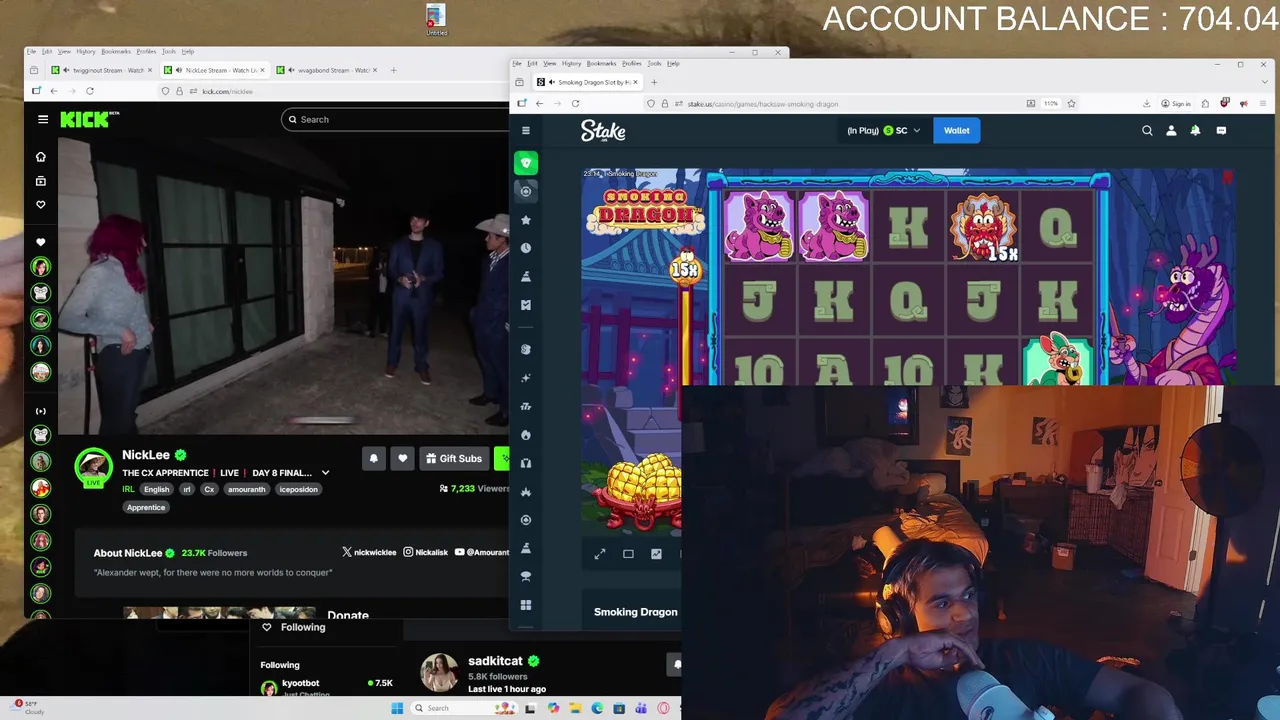Open Stake notifications bell
Image resolution: width=1280 pixels, height=720 pixels.
coord(1195,130)
